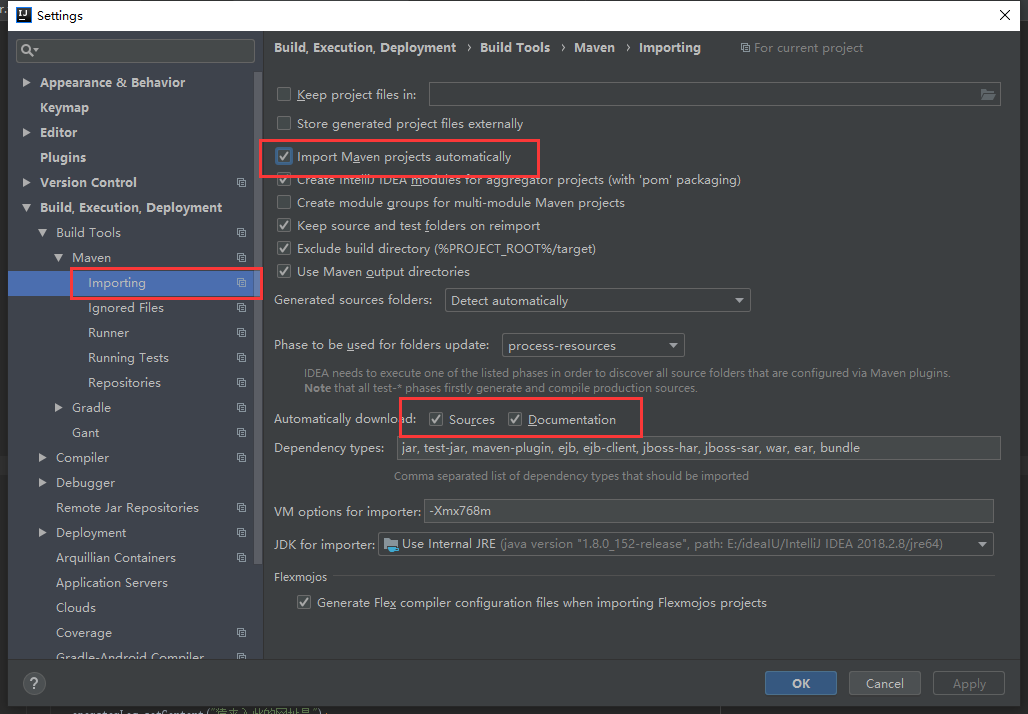Viewport: 1028px width, 714px height.
Task: Click per-project icon next to Version Control
Action: (240, 182)
